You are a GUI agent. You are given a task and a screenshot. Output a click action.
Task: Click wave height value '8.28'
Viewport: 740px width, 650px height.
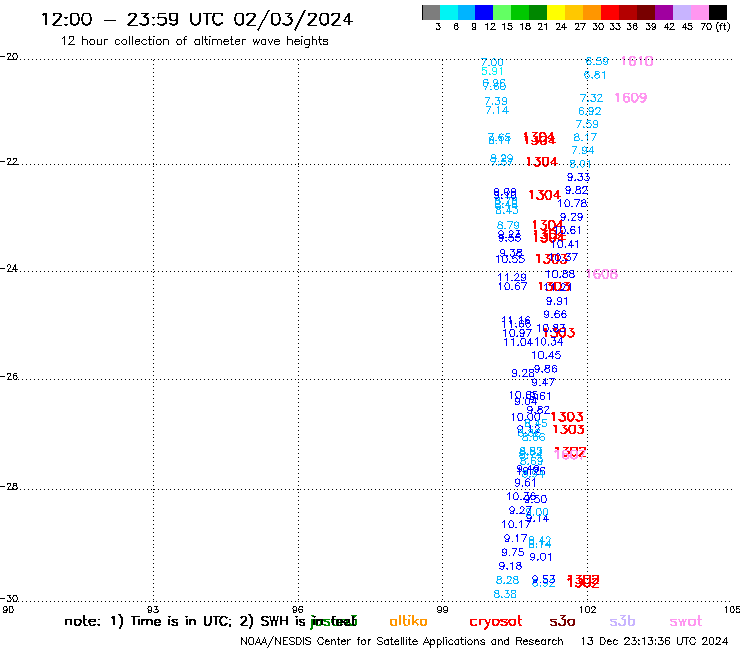coord(507,580)
